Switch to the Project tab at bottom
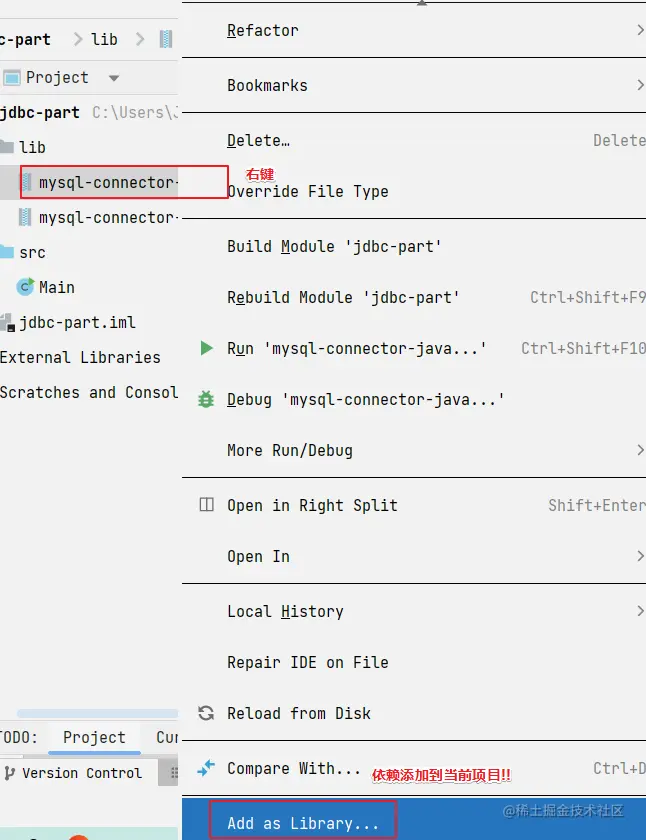 94,737
